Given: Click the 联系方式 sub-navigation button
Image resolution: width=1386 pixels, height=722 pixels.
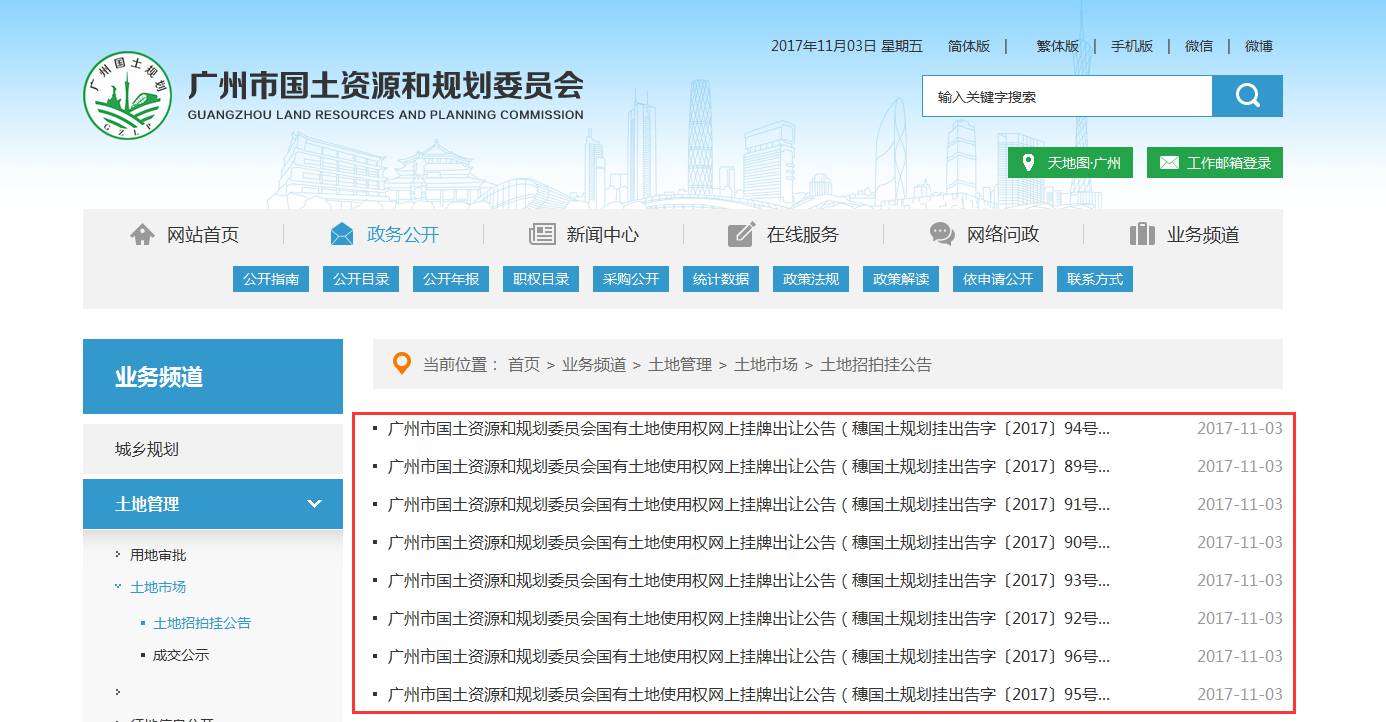Looking at the screenshot, I should [x=1095, y=279].
